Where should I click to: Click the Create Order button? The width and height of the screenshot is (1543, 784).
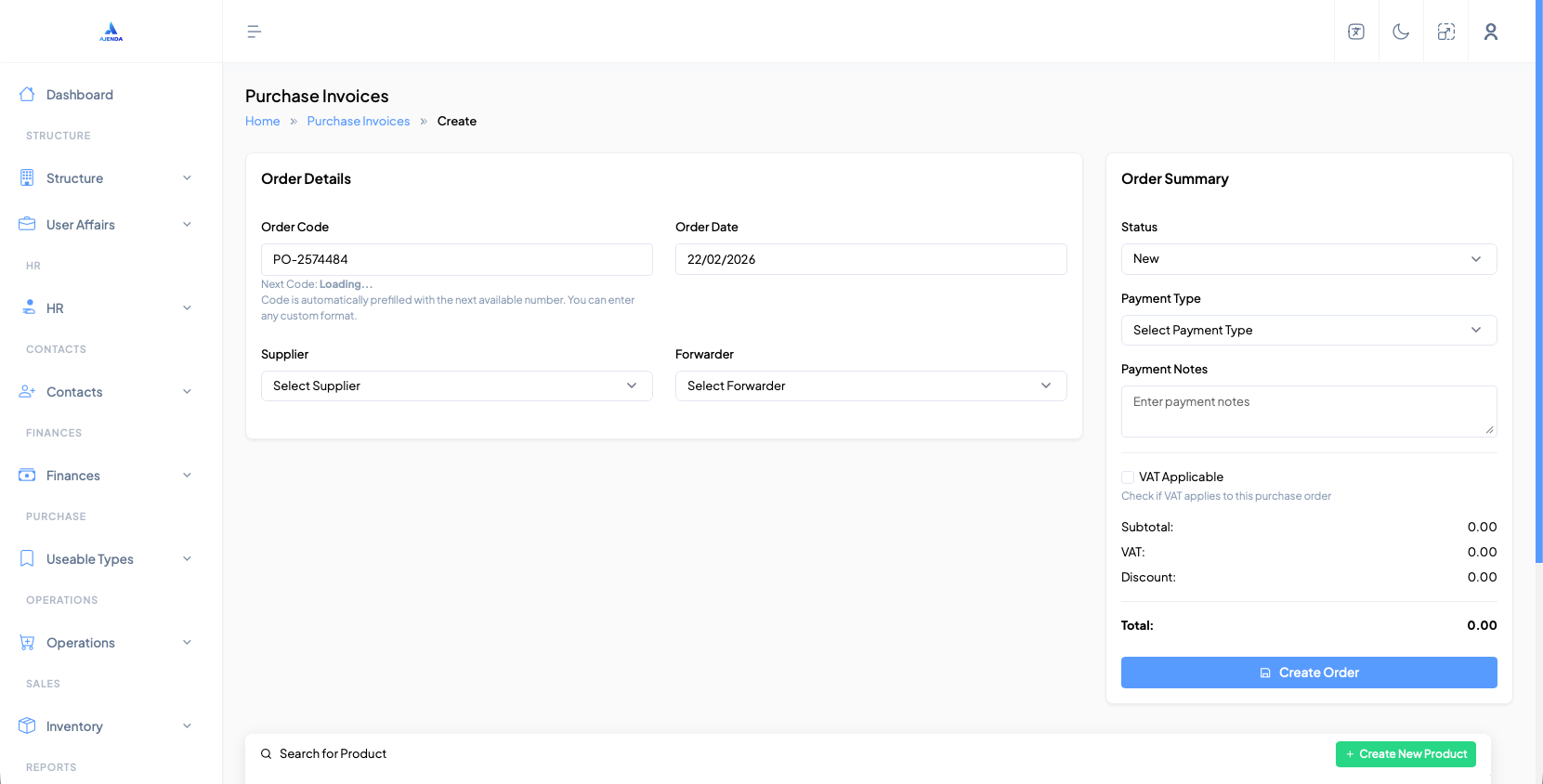pyautogui.click(x=1308, y=673)
